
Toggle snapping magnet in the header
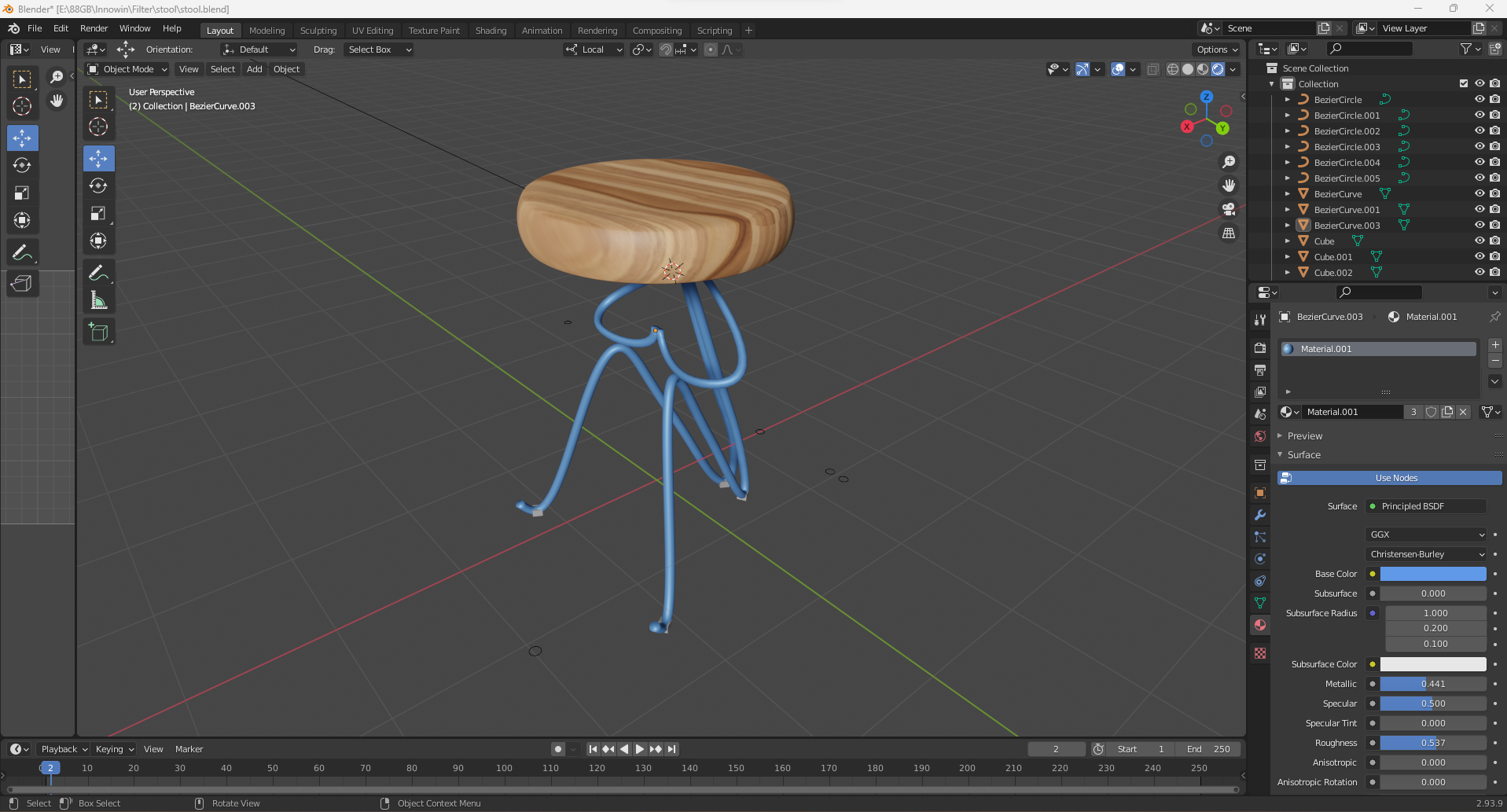coord(666,50)
